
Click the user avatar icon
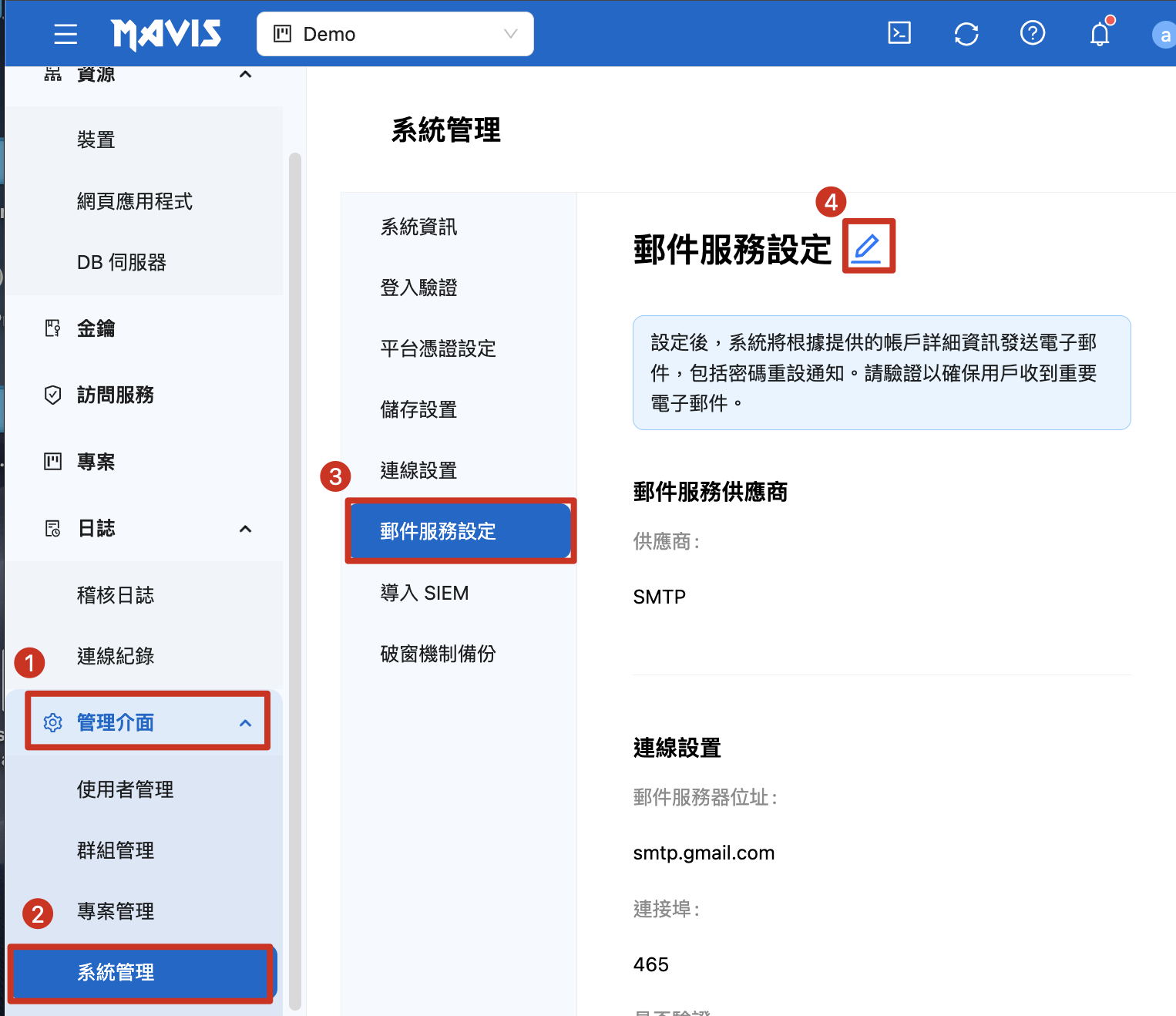(1164, 35)
